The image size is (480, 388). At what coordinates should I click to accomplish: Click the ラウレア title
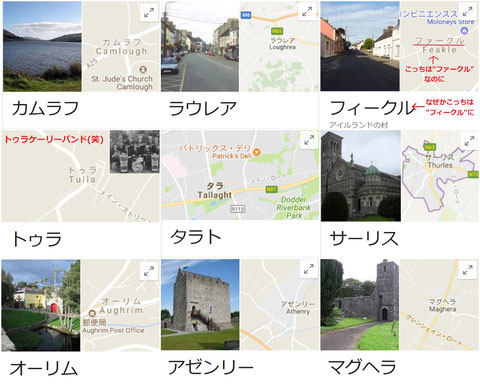click(203, 109)
